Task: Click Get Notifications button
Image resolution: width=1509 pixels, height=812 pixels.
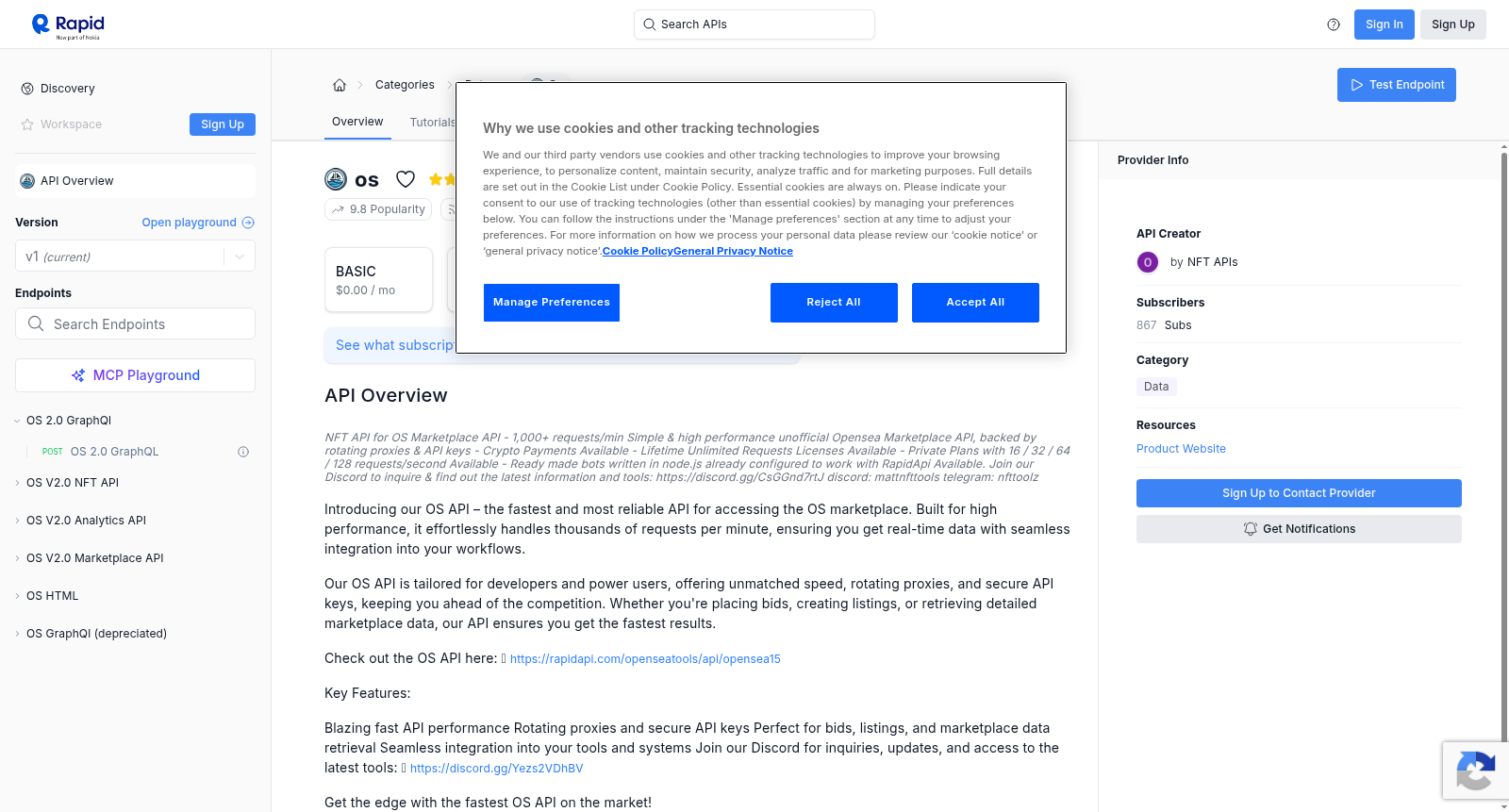Action: point(1299,529)
